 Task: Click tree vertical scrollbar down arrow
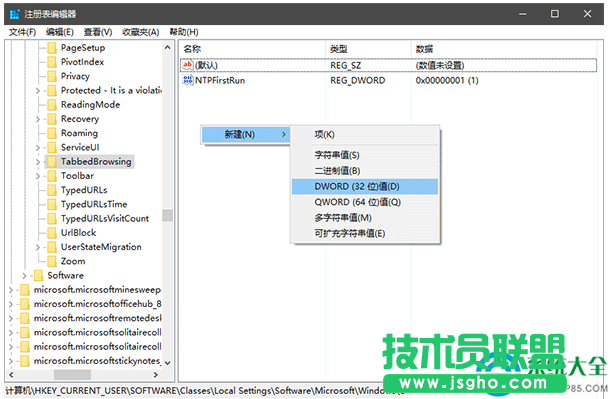click(x=168, y=363)
